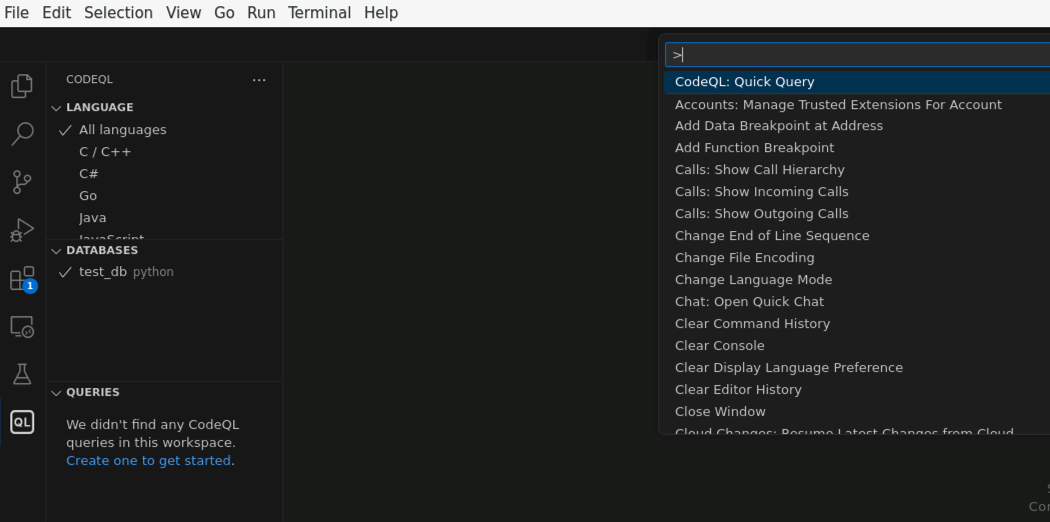Choose Change Language Mode command

point(856,280)
